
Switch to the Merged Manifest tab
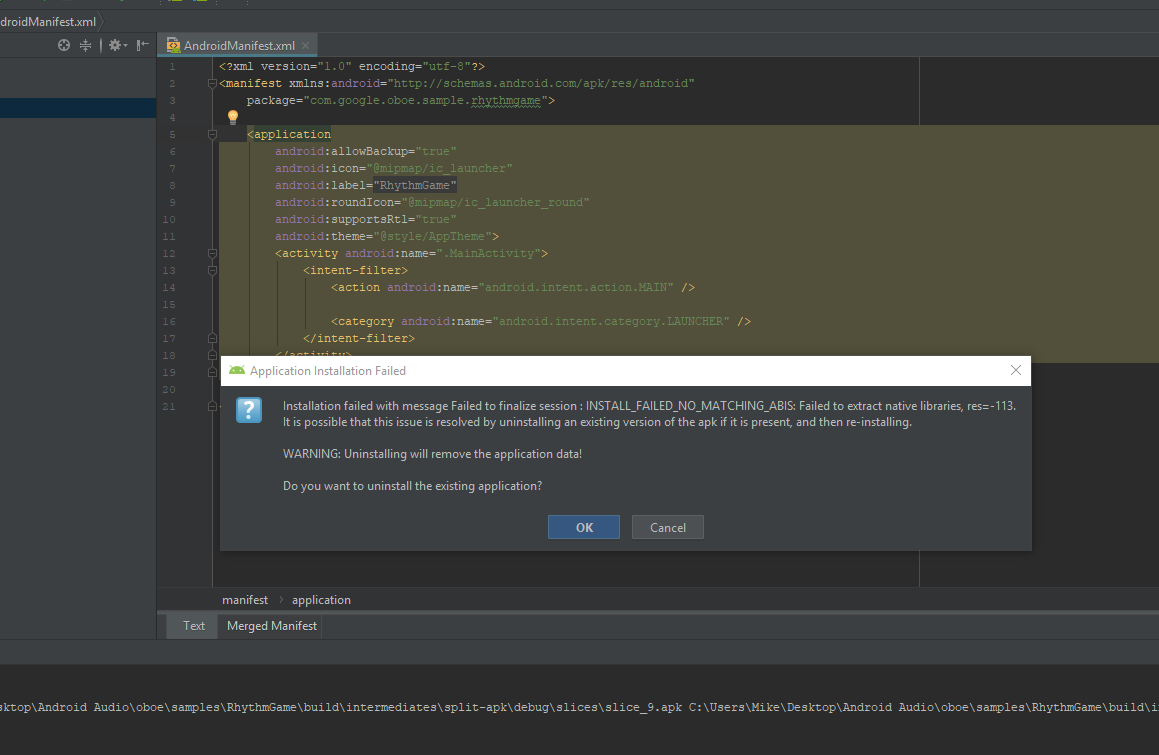pyautogui.click(x=271, y=625)
